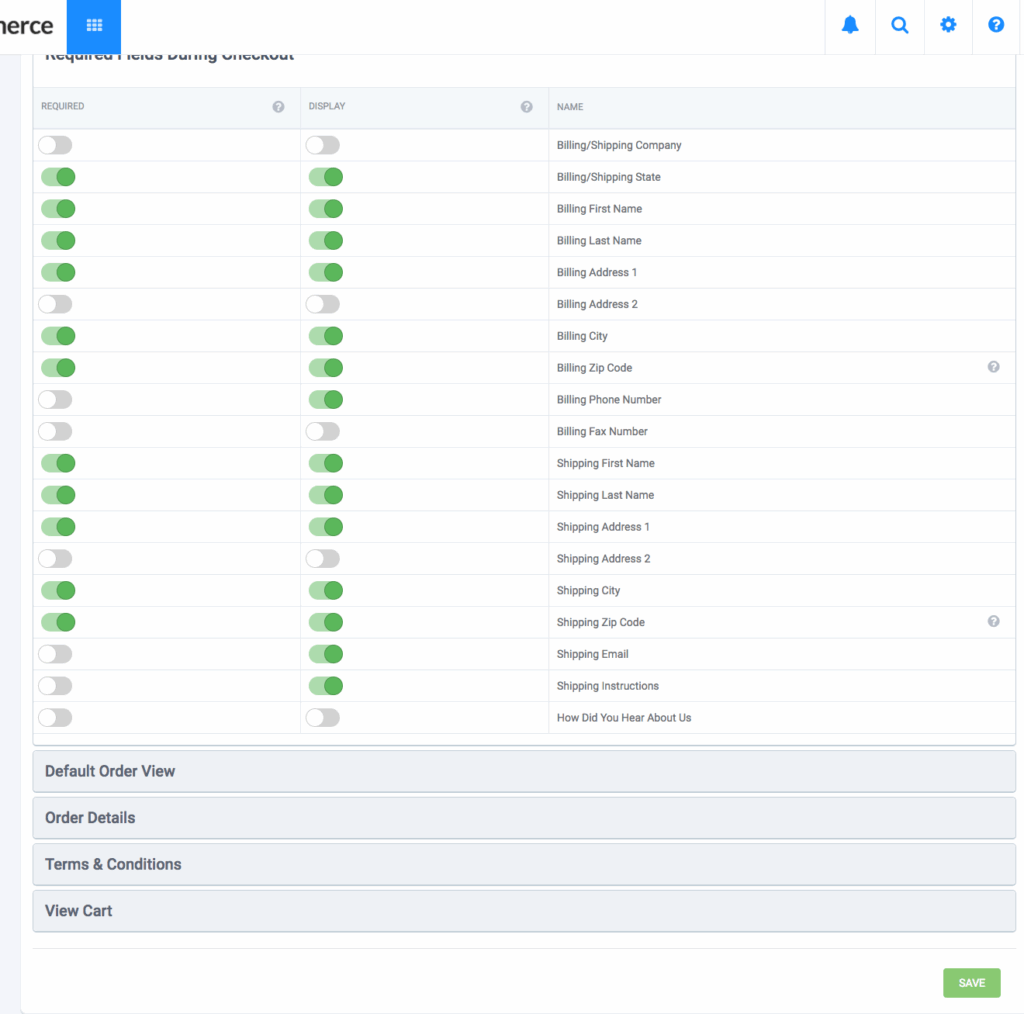Disable Required toggle for Billing City
This screenshot has height=1014, width=1024.
(x=58, y=336)
